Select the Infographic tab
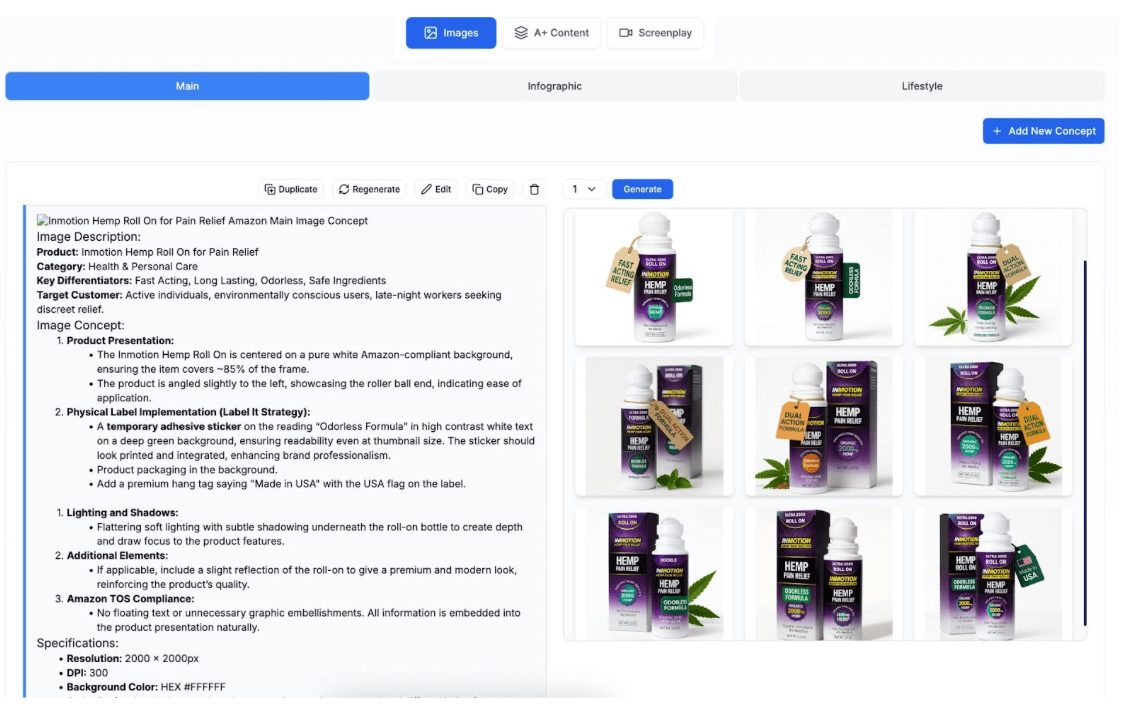 click(554, 86)
